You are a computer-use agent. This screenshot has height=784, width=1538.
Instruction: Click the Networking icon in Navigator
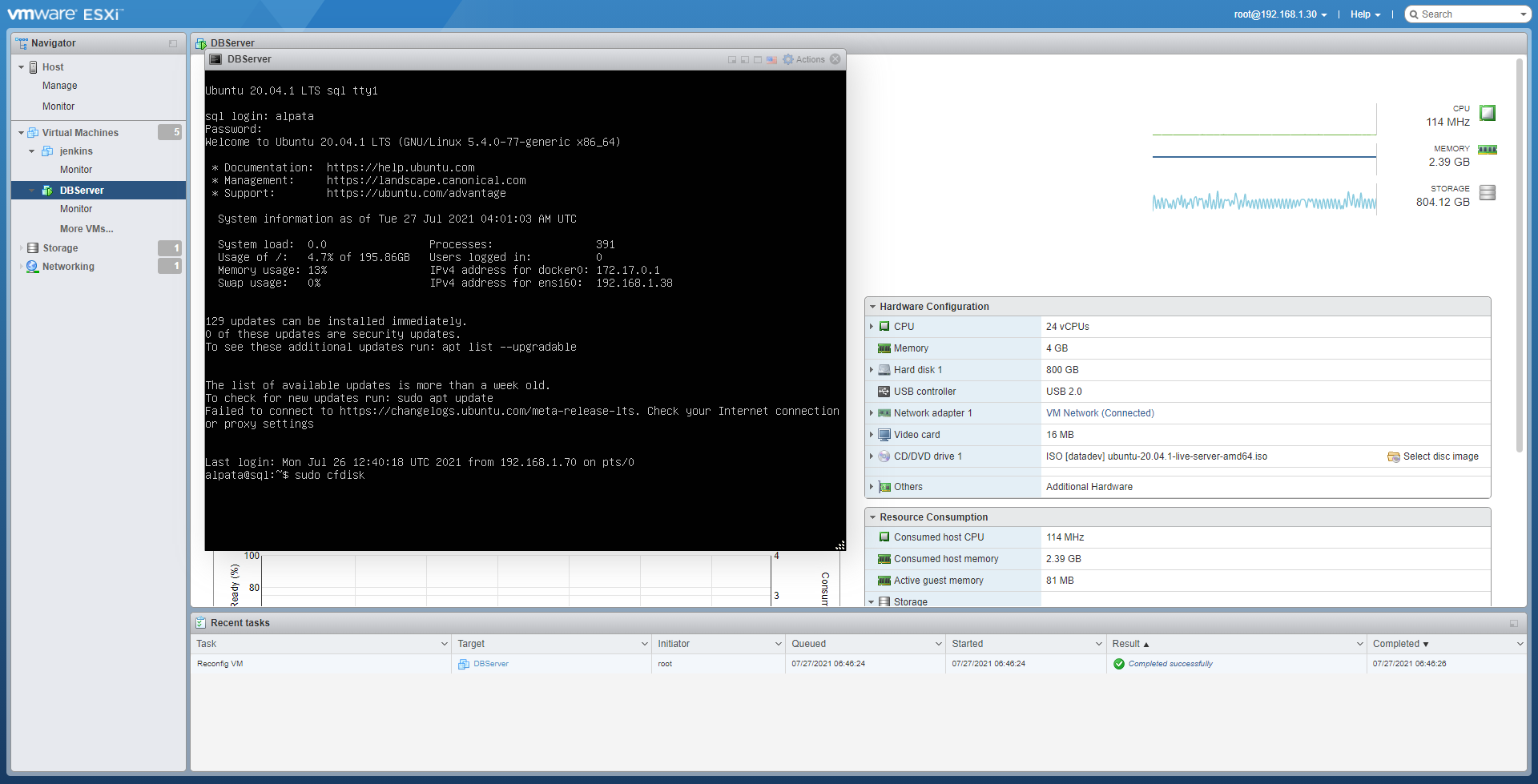click(32, 267)
